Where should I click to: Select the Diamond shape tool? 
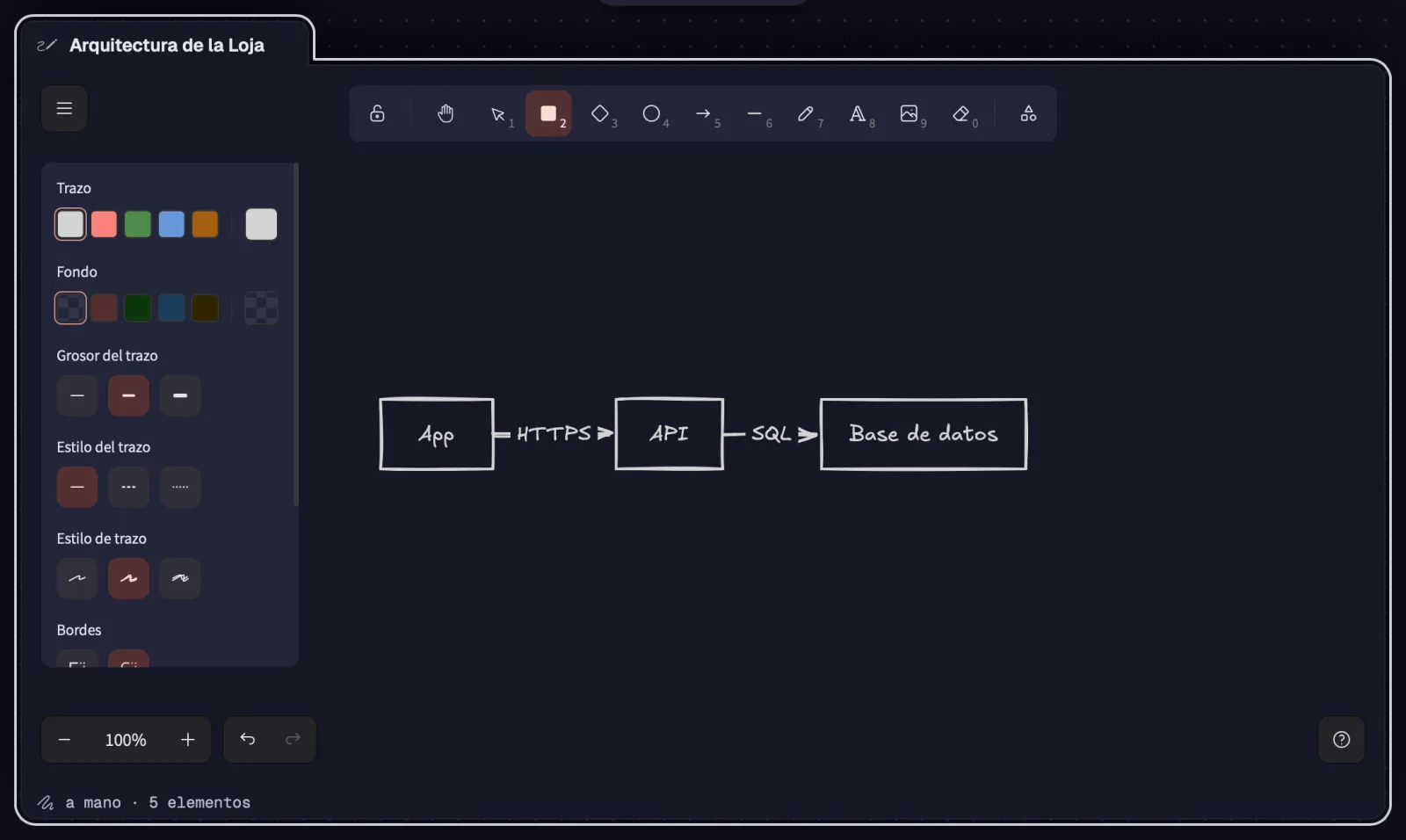pos(600,113)
